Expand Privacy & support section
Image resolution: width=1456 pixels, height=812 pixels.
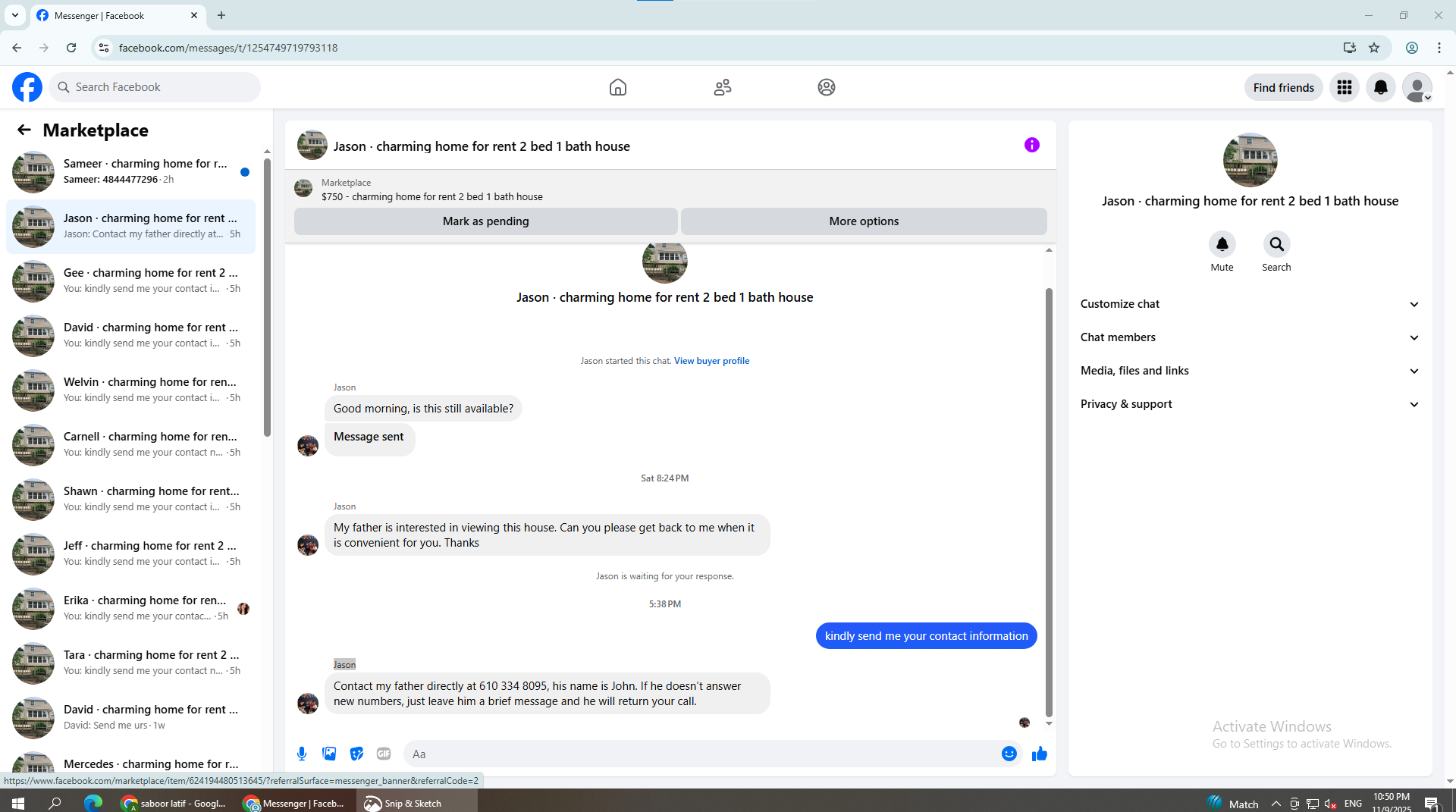click(x=1250, y=404)
